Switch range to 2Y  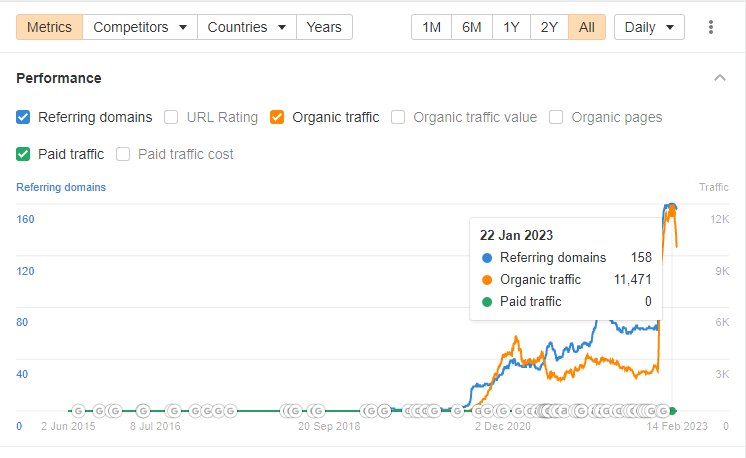click(549, 27)
